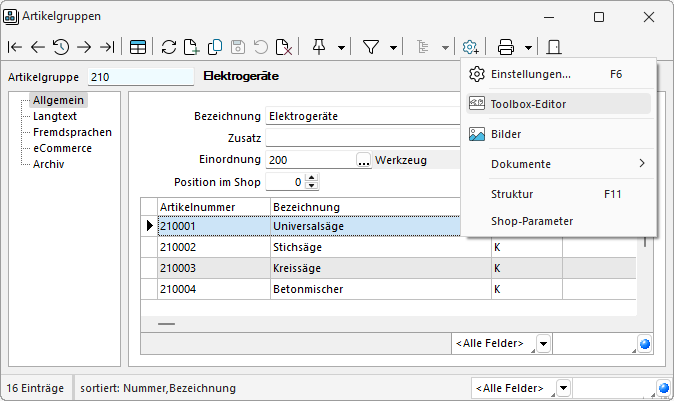The height and width of the screenshot is (401, 674).
Task: Copy the record using duplicate icon
Action: coord(215,47)
